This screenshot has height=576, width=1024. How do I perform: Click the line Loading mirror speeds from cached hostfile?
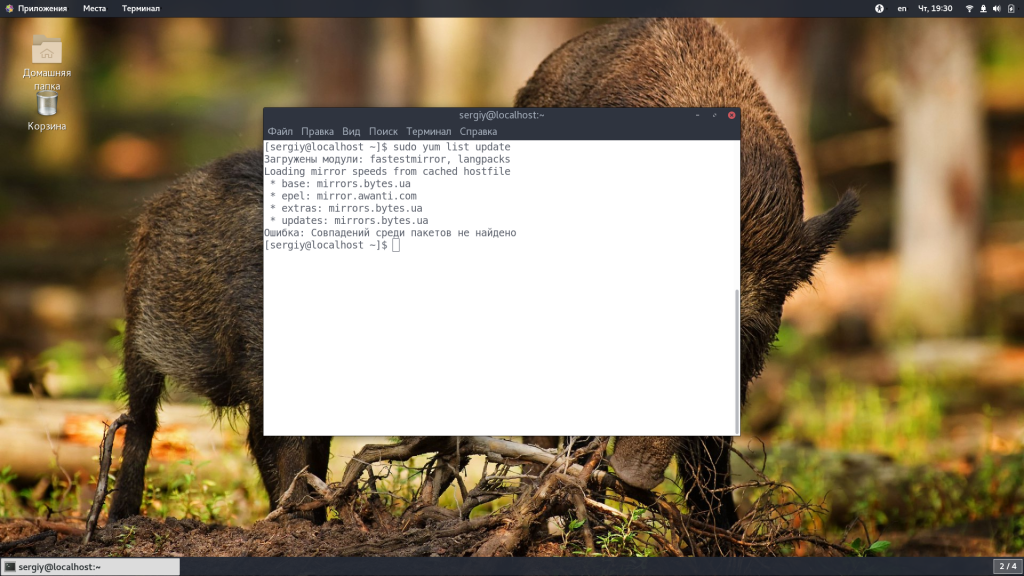(x=387, y=171)
